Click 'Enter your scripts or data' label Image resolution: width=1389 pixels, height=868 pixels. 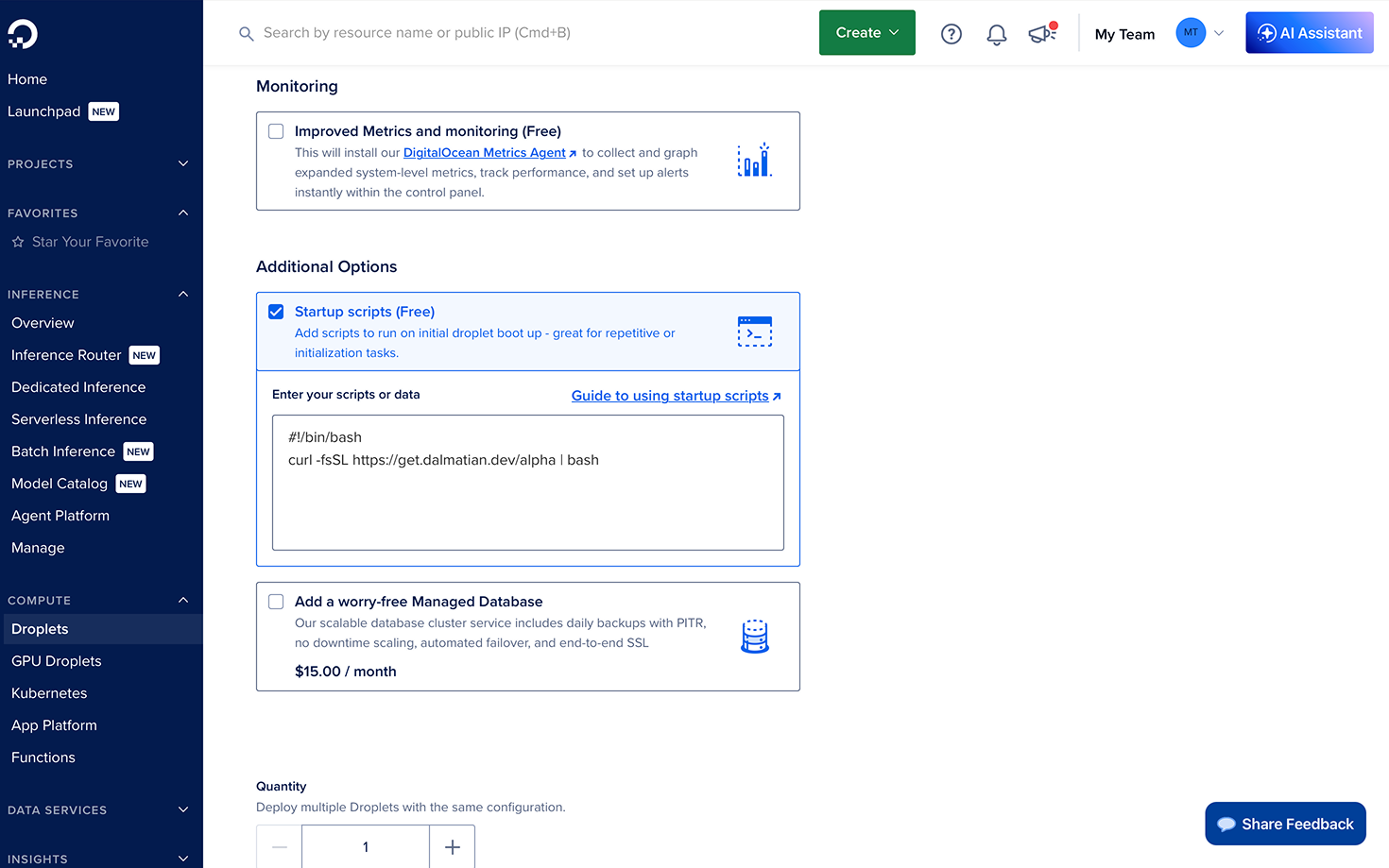[346, 395]
